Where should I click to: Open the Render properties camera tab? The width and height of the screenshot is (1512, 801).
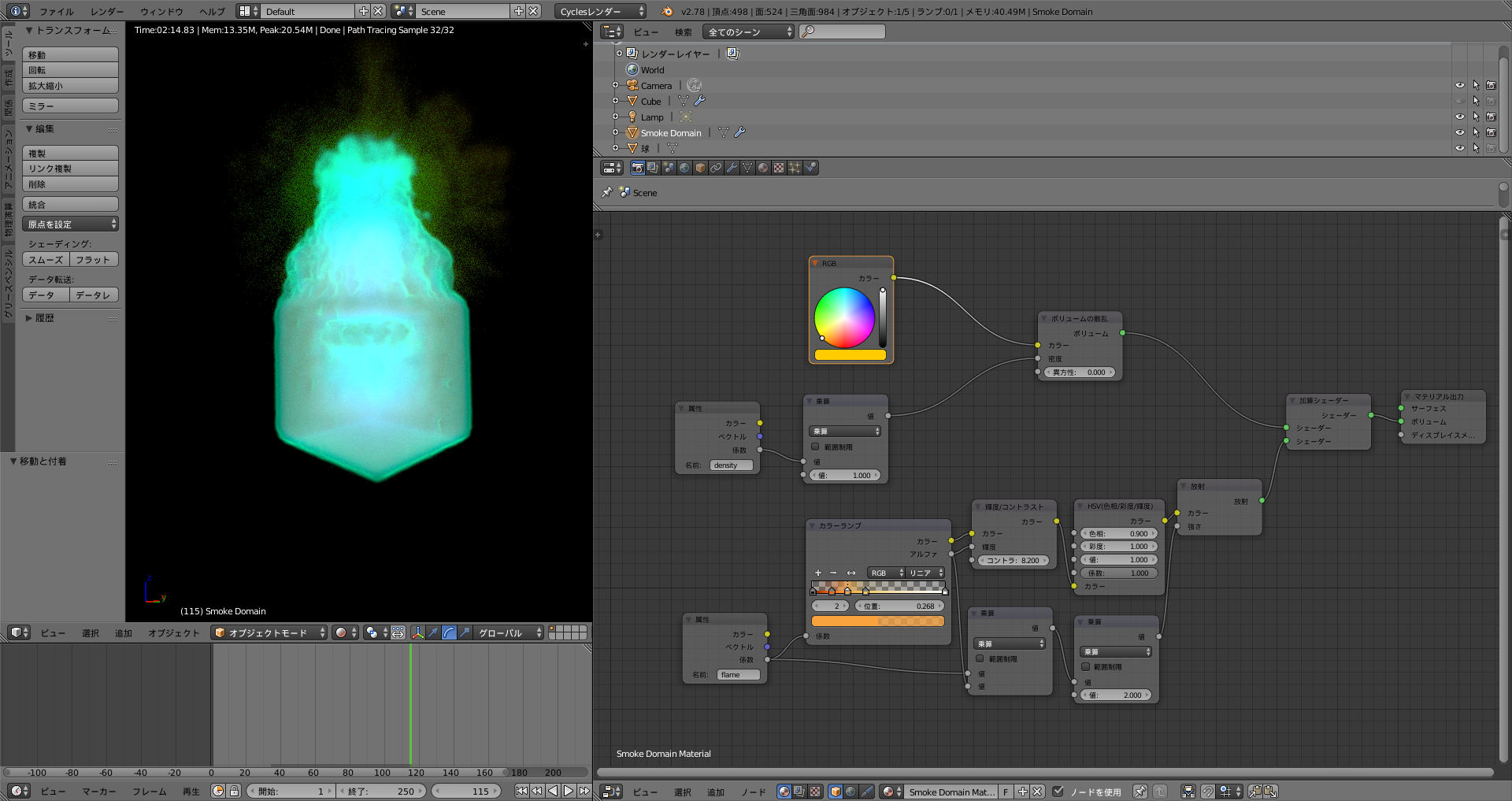(637, 168)
